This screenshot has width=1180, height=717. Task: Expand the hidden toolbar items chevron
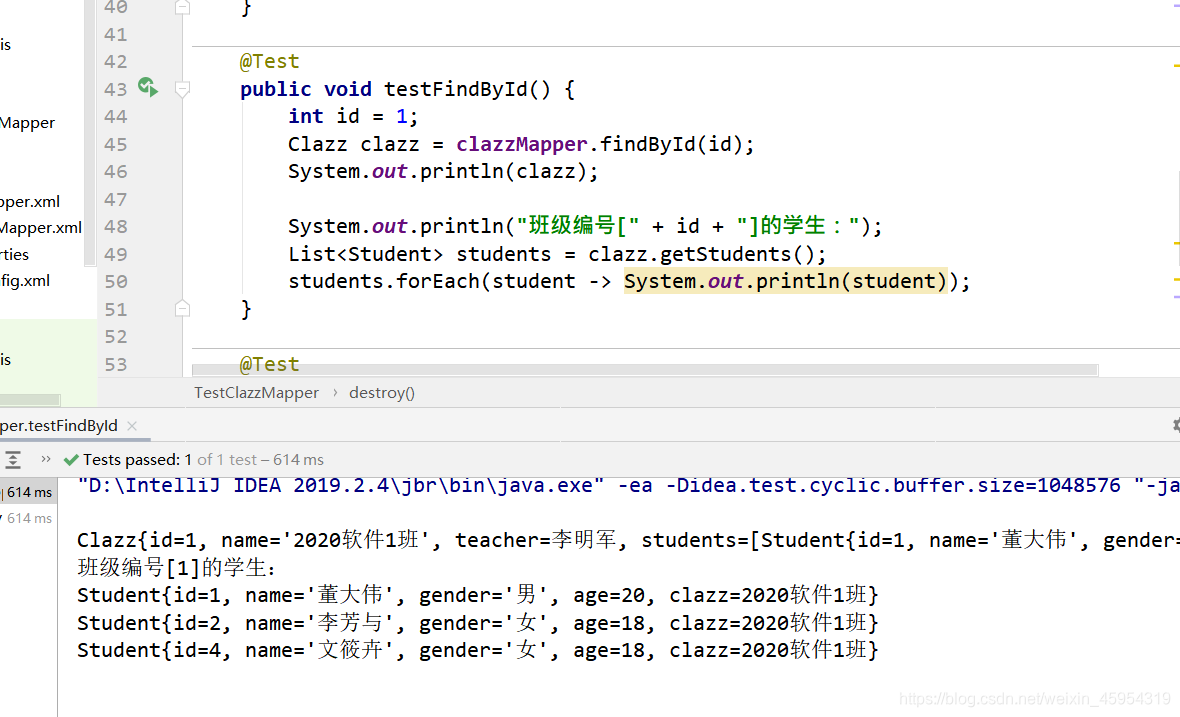[x=46, y=459]
